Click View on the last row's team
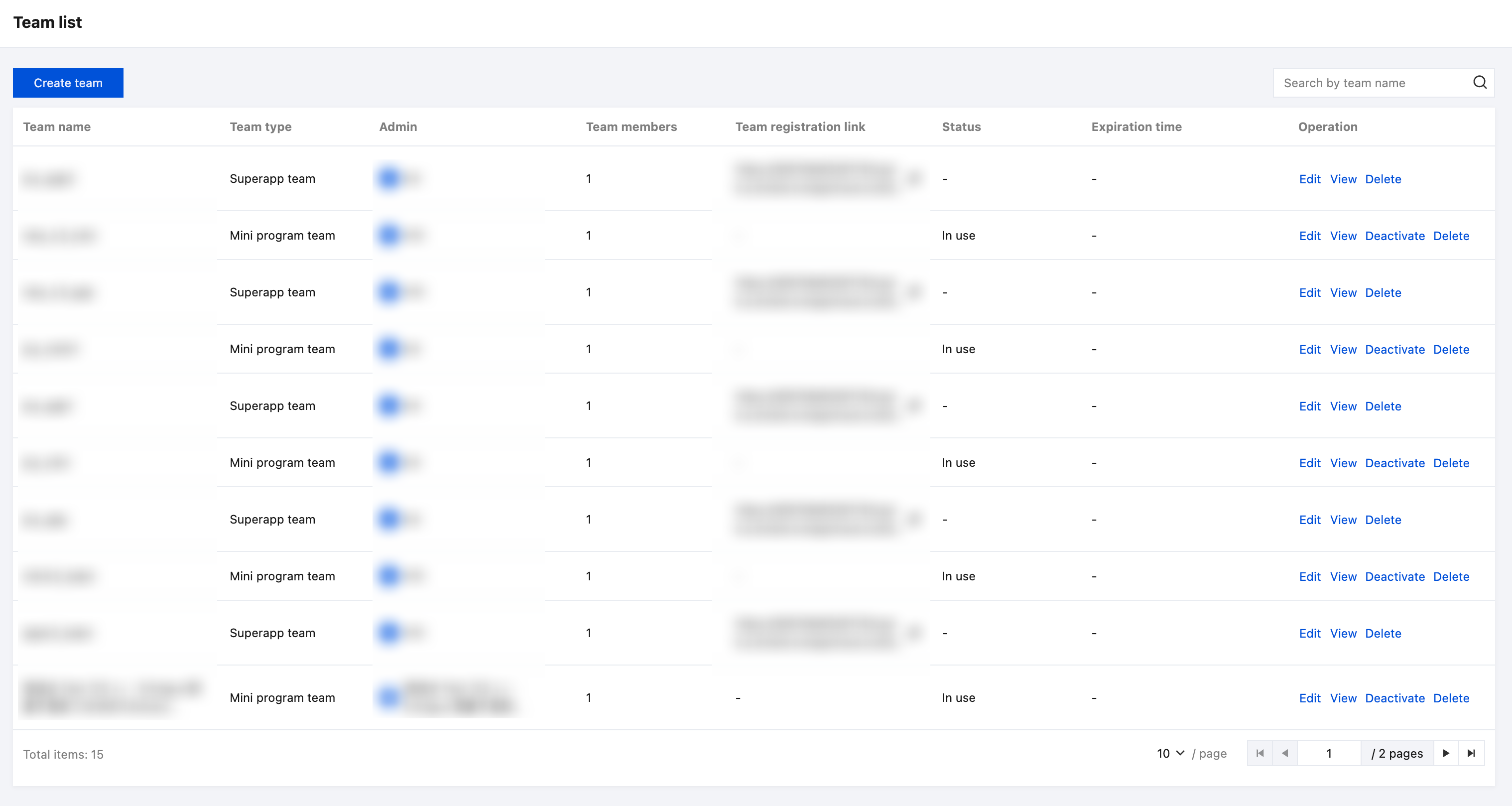This screenshot has height=806, width=1512. click(x=1343, y=698)
